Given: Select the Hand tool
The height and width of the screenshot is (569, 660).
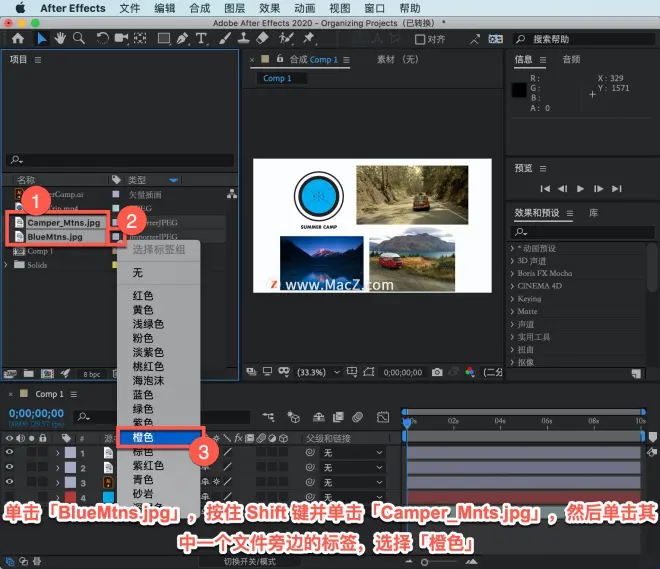Looking at the screenshot, I should pos(60,39).
